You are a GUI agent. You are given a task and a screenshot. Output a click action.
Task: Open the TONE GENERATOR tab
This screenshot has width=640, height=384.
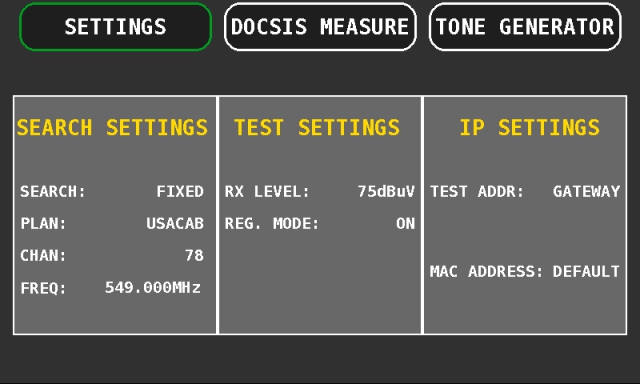[525, 27]
